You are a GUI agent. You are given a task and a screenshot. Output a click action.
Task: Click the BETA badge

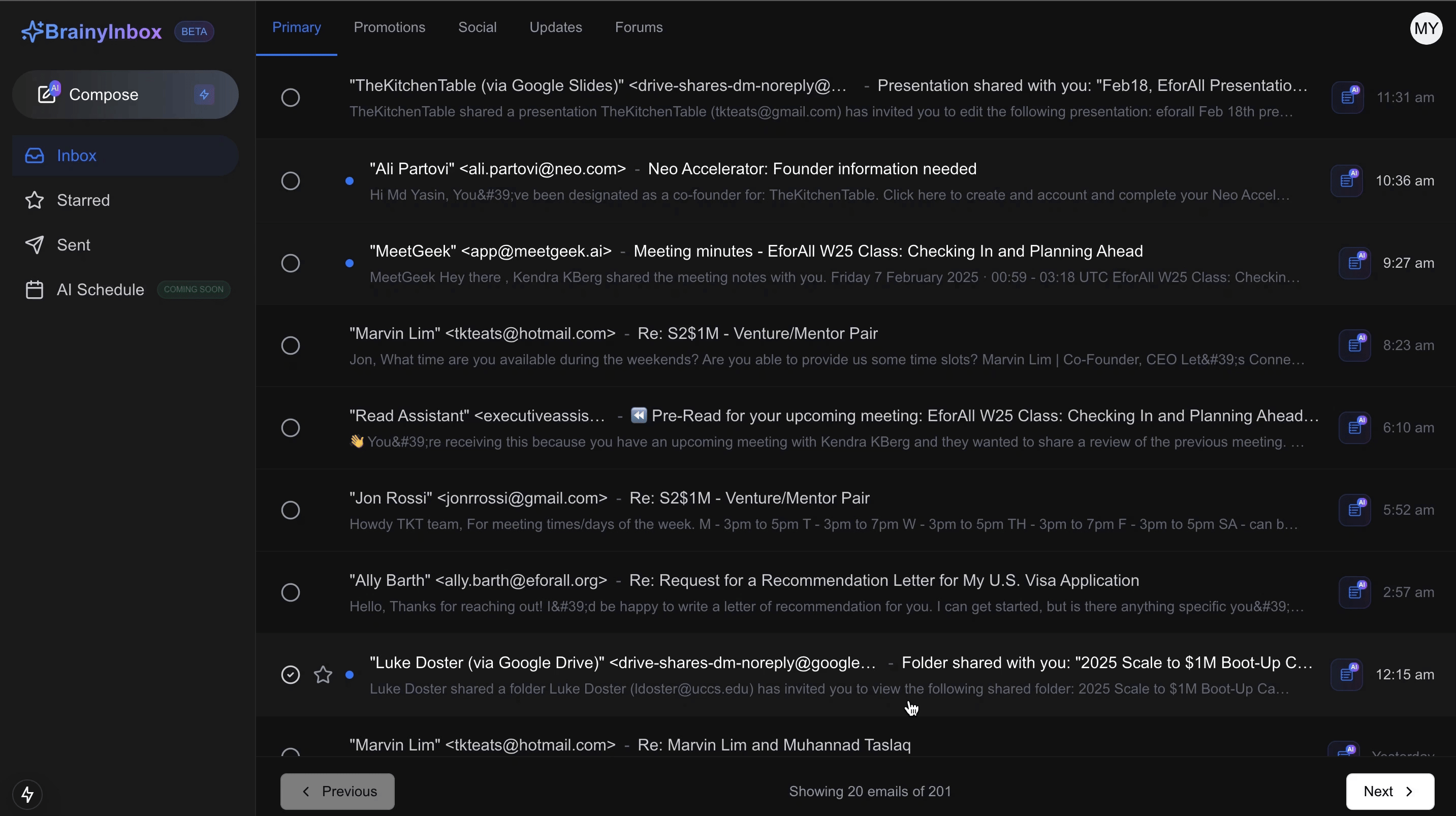(194, 32)
